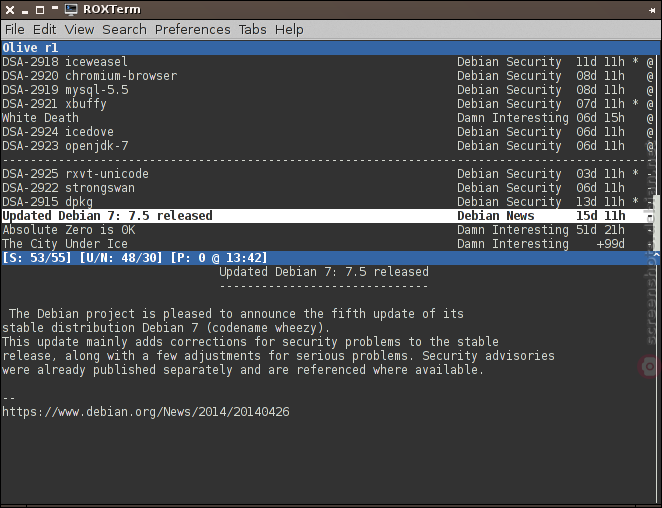Screen dimensions: 662x508
Task: Select the DSA-2922 strongswan entry
Action: point(328,187)
